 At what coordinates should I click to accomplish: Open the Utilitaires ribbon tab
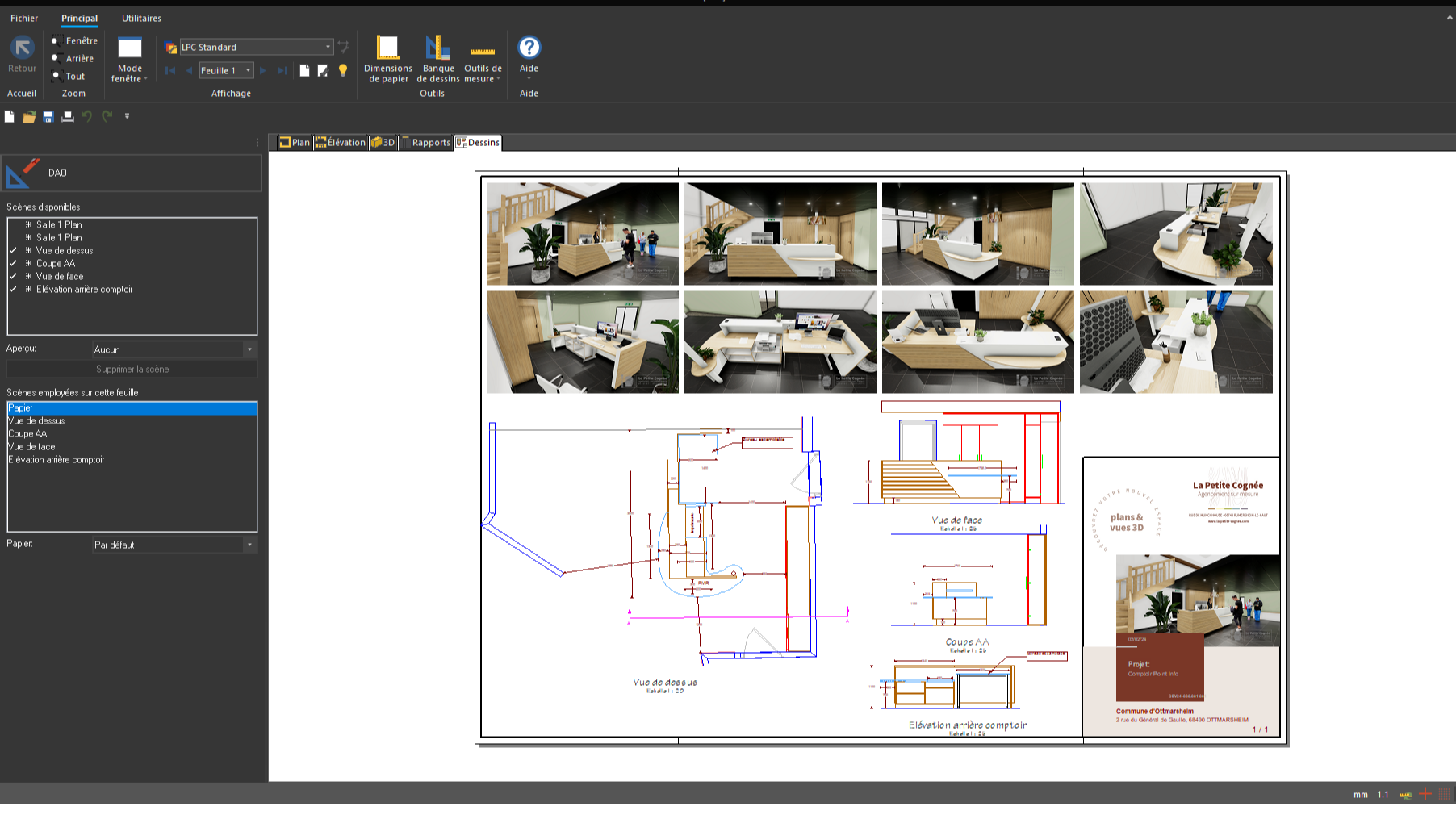141,18
